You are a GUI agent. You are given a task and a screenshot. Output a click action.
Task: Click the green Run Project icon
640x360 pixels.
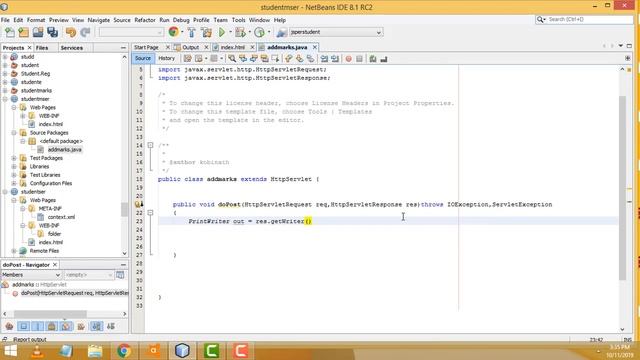point(222,32)
